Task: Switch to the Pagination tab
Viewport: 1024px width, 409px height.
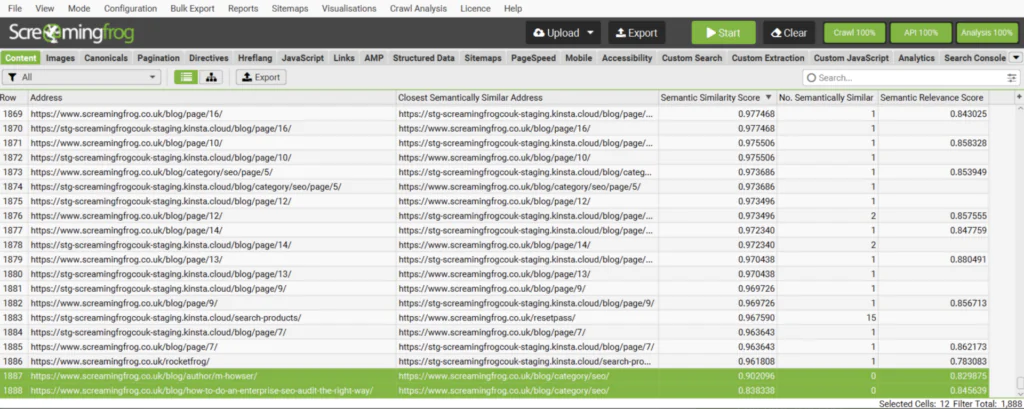Action: click(158, 58)
